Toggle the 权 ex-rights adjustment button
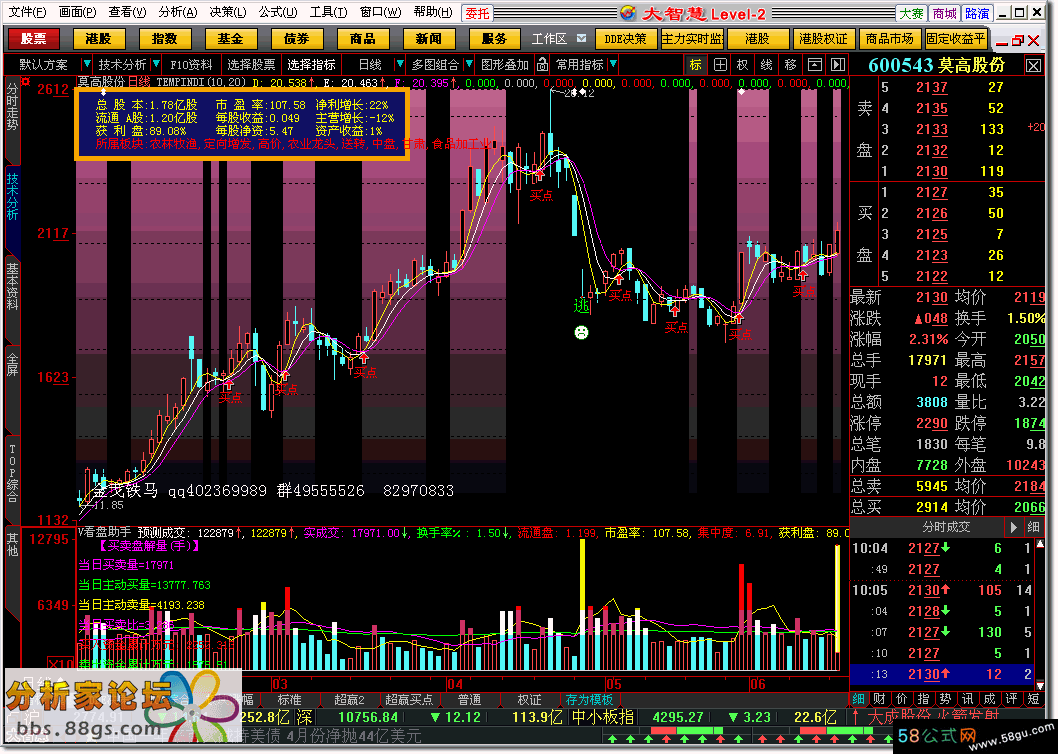The height and width of the screenshot is (754, 1058). coord(743,65)
